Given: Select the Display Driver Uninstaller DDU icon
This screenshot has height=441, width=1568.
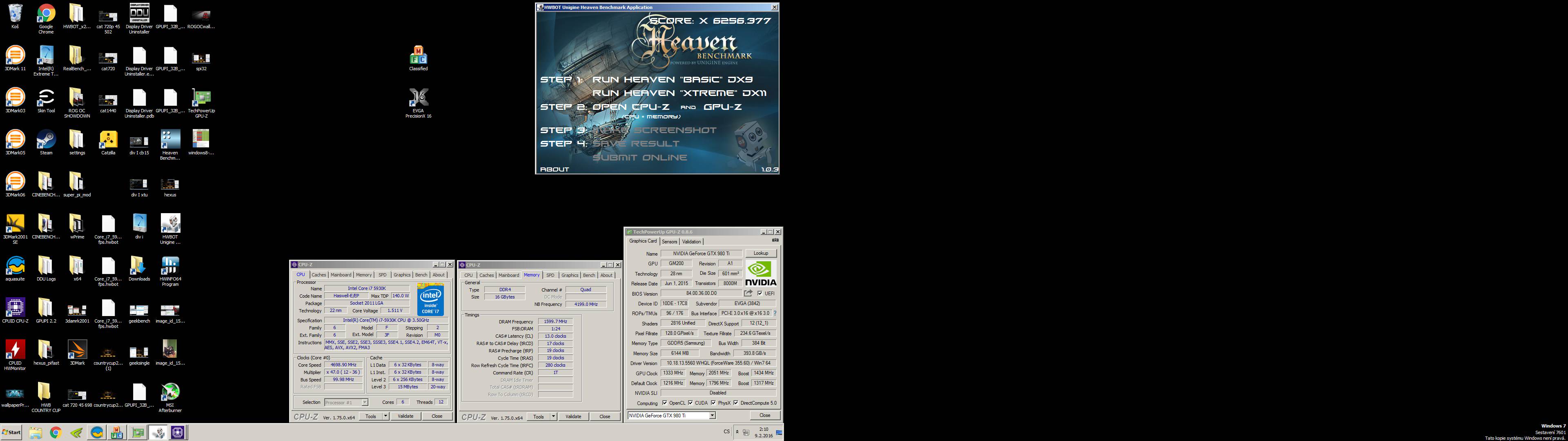Looking at the screenshot, I should (139, 19).
